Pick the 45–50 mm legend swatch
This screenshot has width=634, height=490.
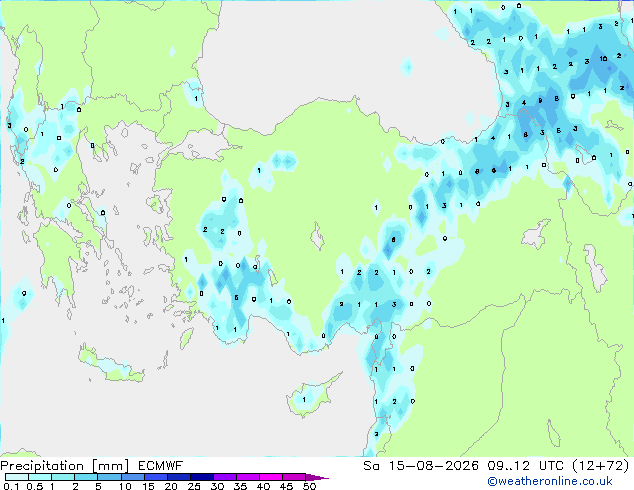tap(294, 477)
